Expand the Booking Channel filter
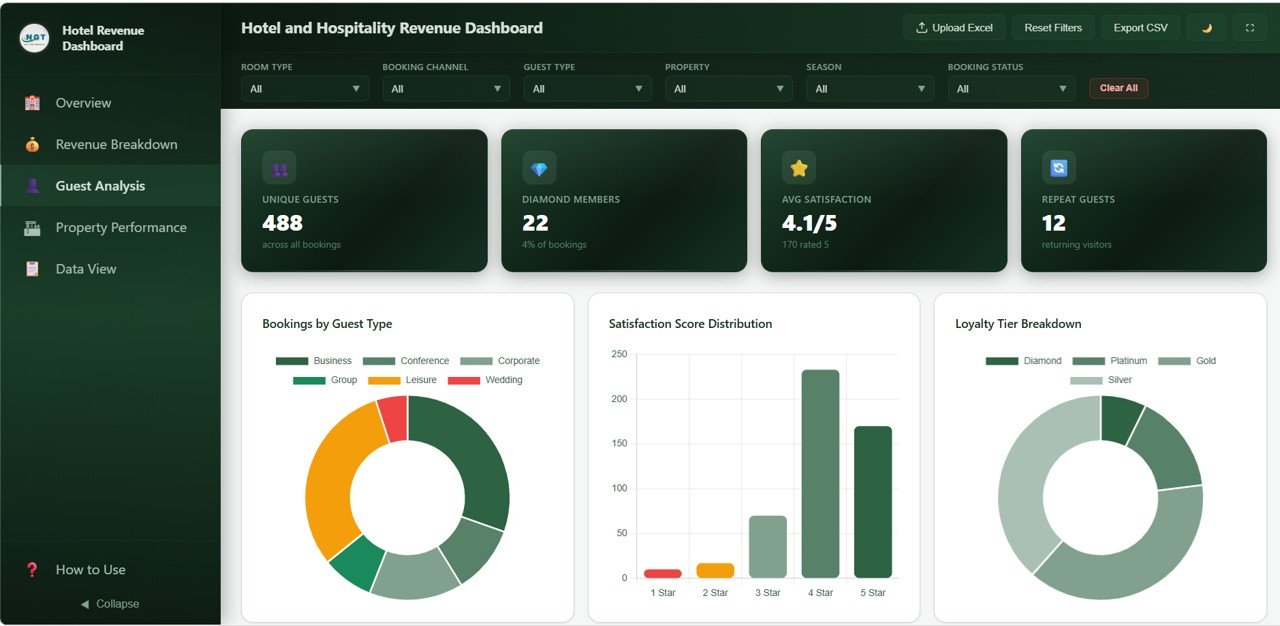The image size is (1280, 626). [x=445, y=88]
